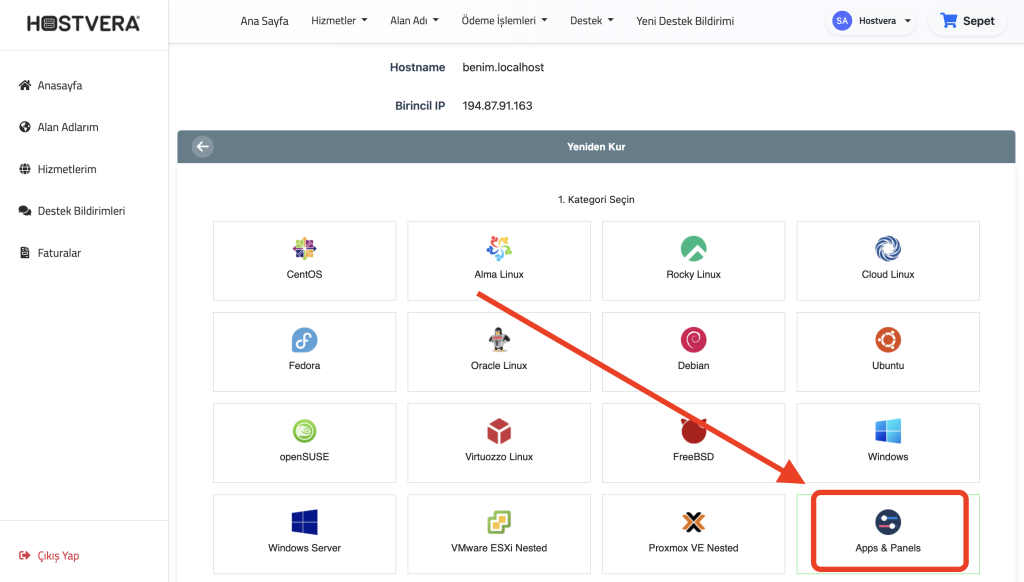This screenshot has width=1024, height=582.
Task: Select the VMware ESXi Nested label text
Action: pos(499,548)
